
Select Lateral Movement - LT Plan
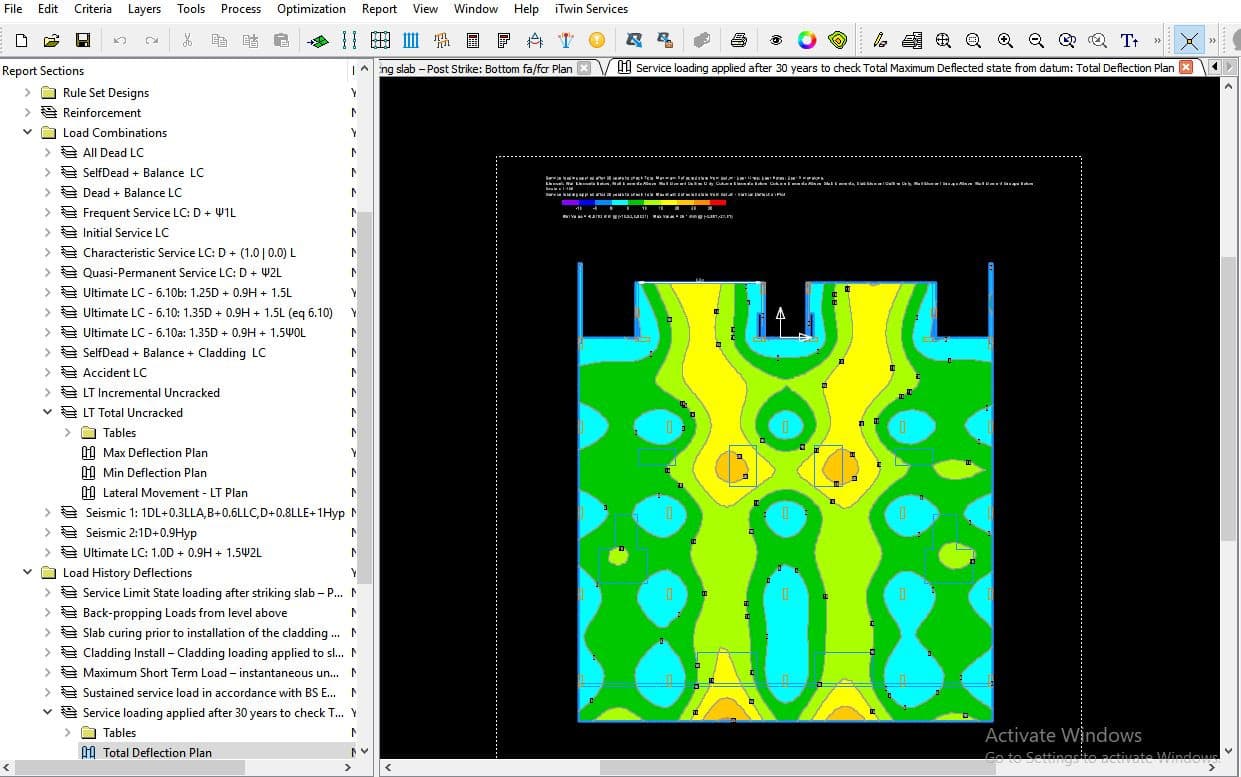pyautogui.click(x=175, y=492)
